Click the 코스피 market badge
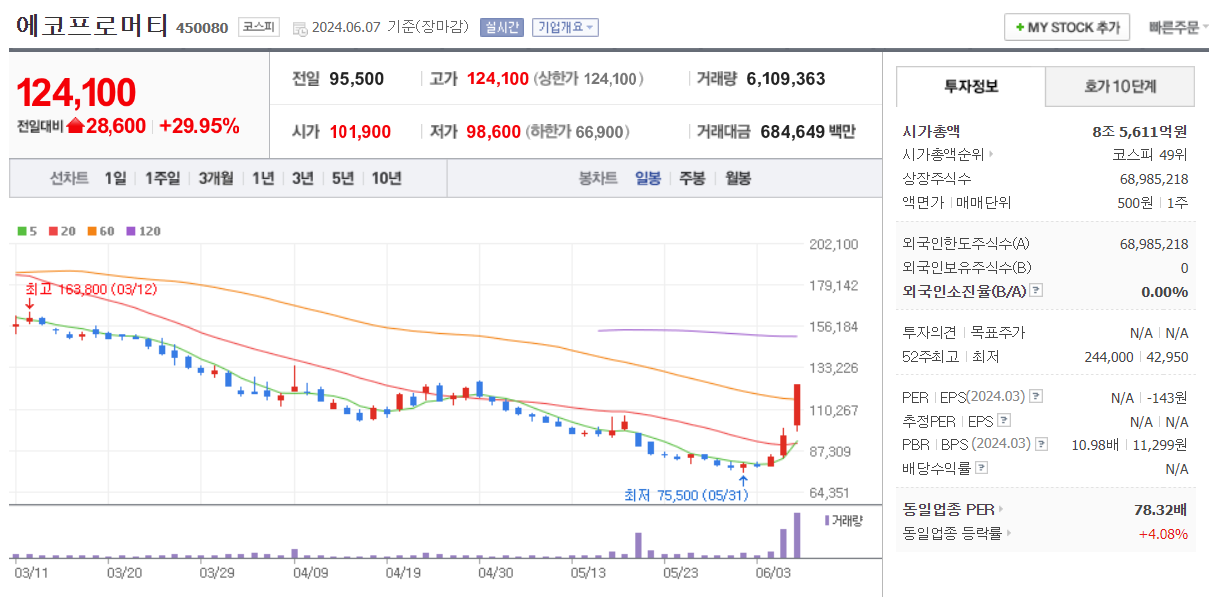The height and width of the screenshot is (597, 1215). click(258, 27)
